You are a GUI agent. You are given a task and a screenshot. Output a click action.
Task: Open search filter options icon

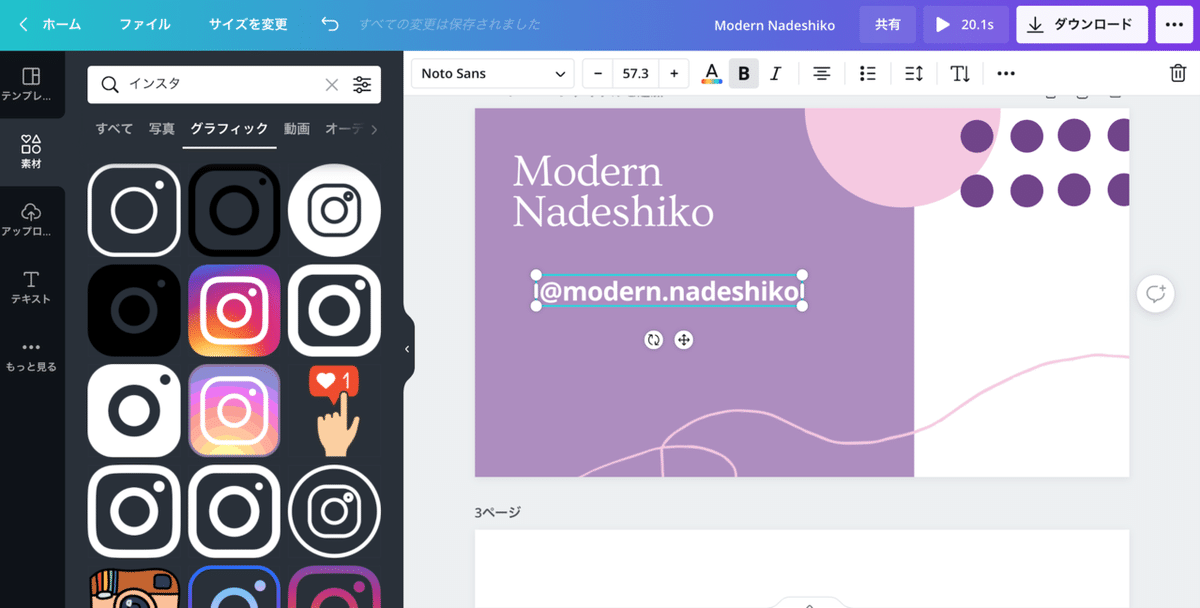click(x=362, y=85)
